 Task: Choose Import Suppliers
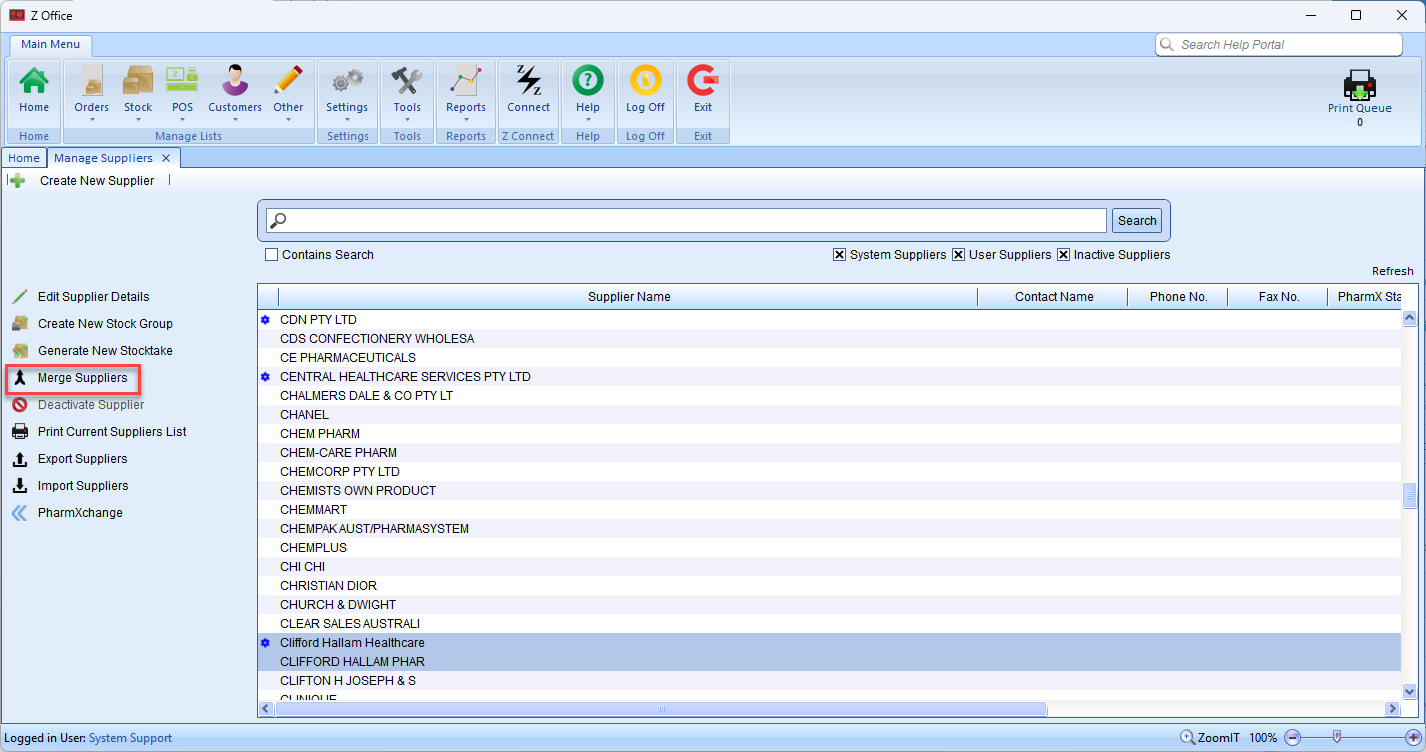[x=83, y=486]
